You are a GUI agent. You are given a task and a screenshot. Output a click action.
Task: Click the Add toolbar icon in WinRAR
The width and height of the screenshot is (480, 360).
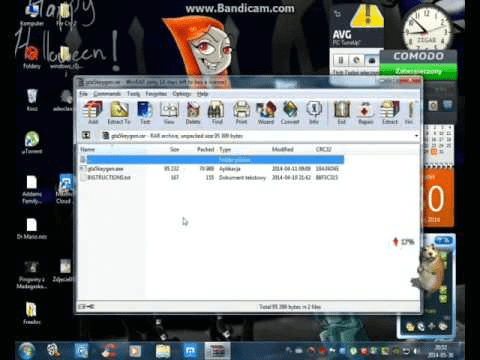point(93,113)
